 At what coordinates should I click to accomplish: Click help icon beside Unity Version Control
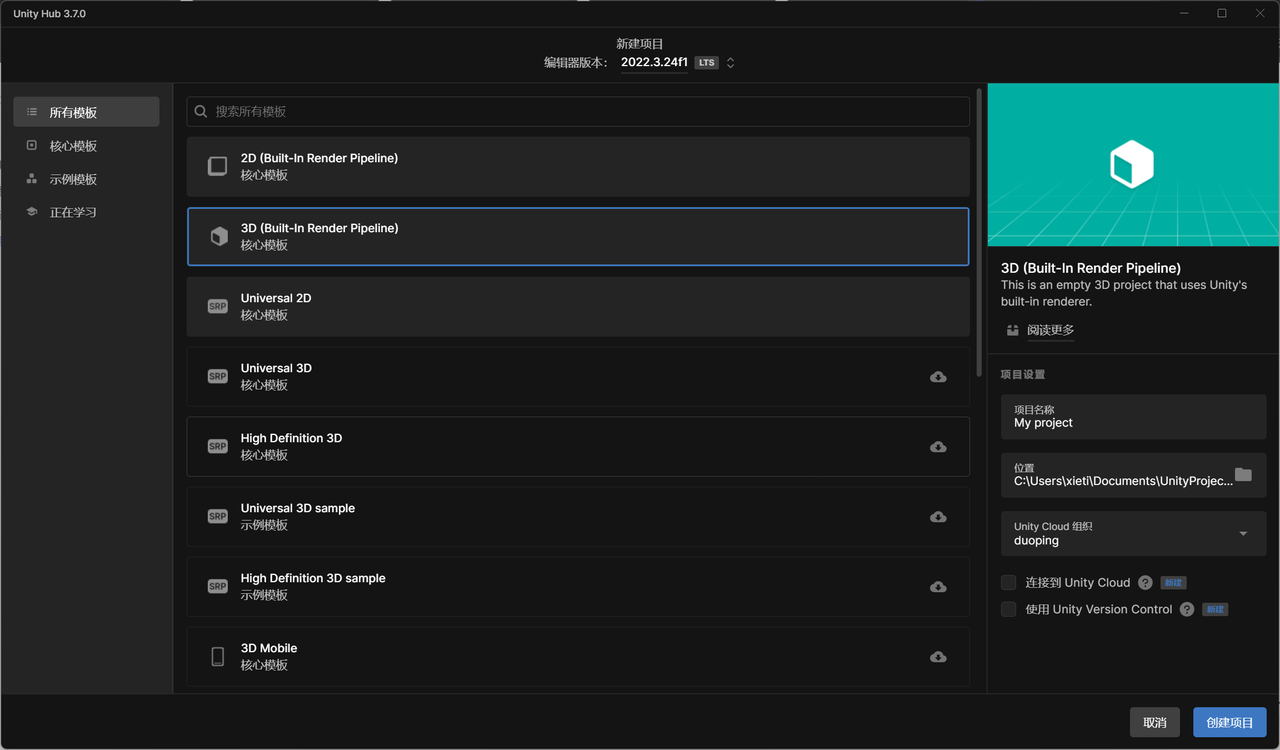click(x=1187, y=609)
